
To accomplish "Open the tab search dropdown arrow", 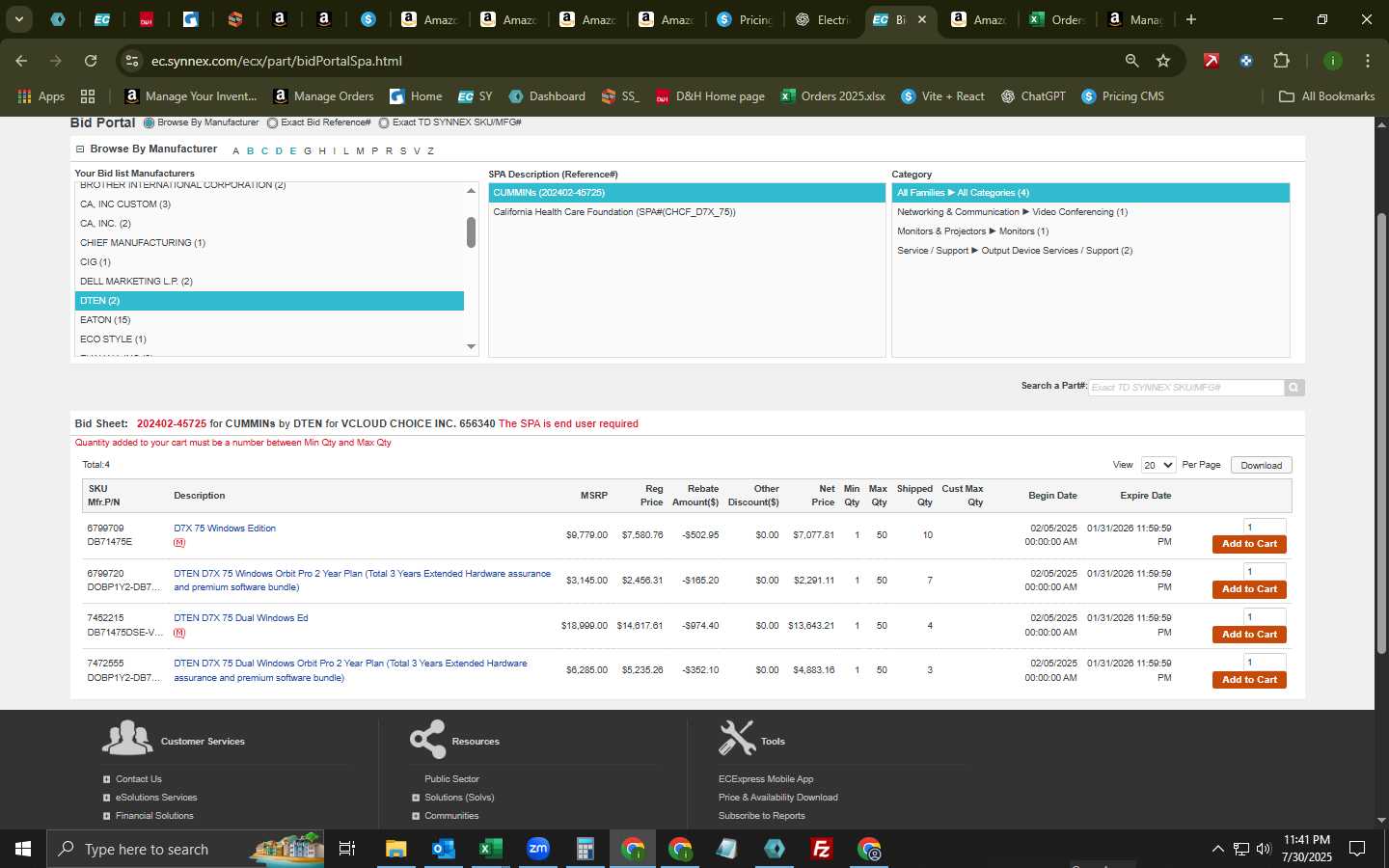I will (x=18, y=19).
